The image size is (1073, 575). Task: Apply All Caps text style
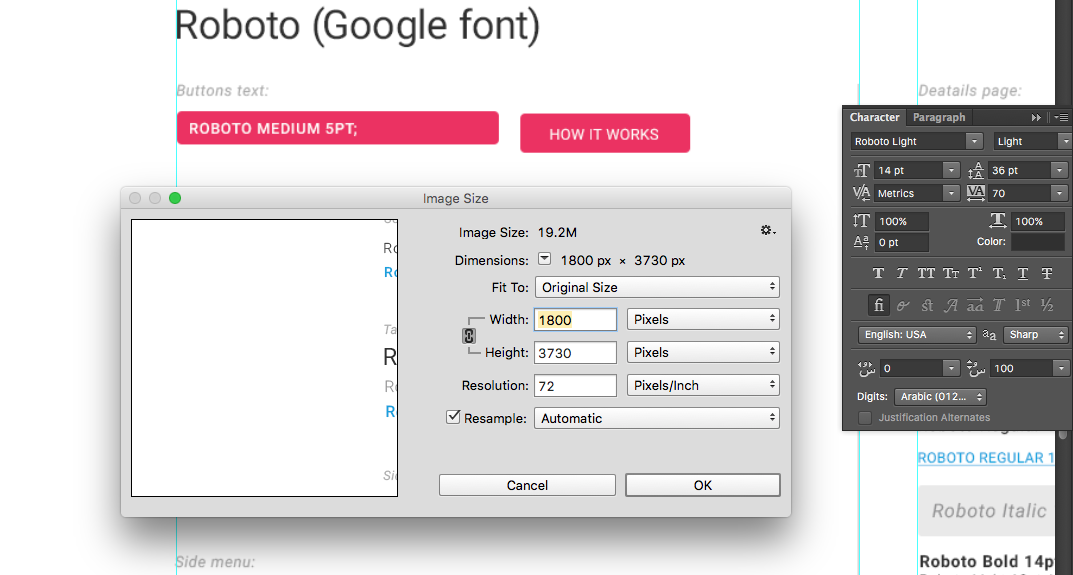[926, 273]
